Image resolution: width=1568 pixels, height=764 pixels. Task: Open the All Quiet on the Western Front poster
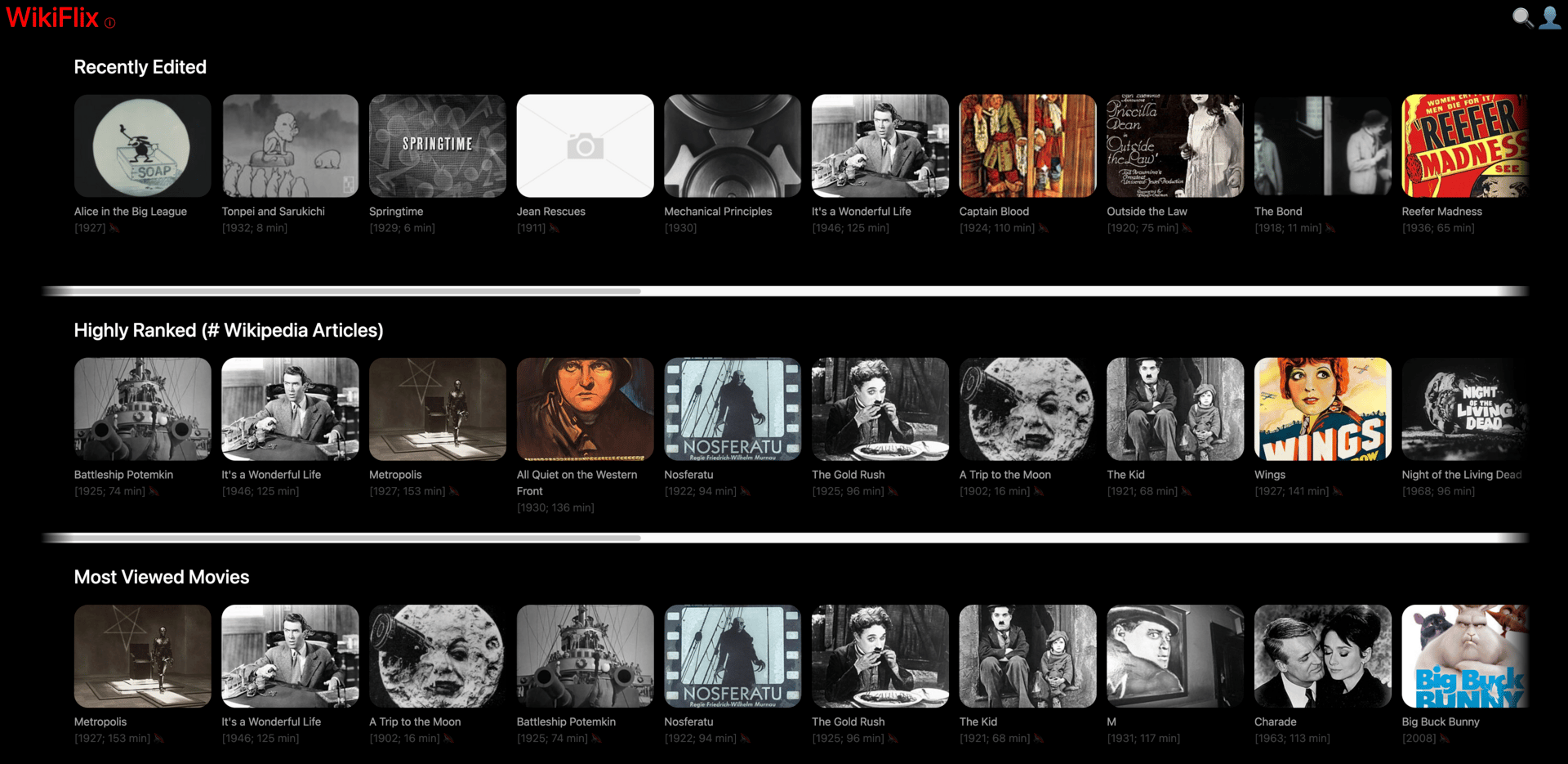click(x=586, y=409)
